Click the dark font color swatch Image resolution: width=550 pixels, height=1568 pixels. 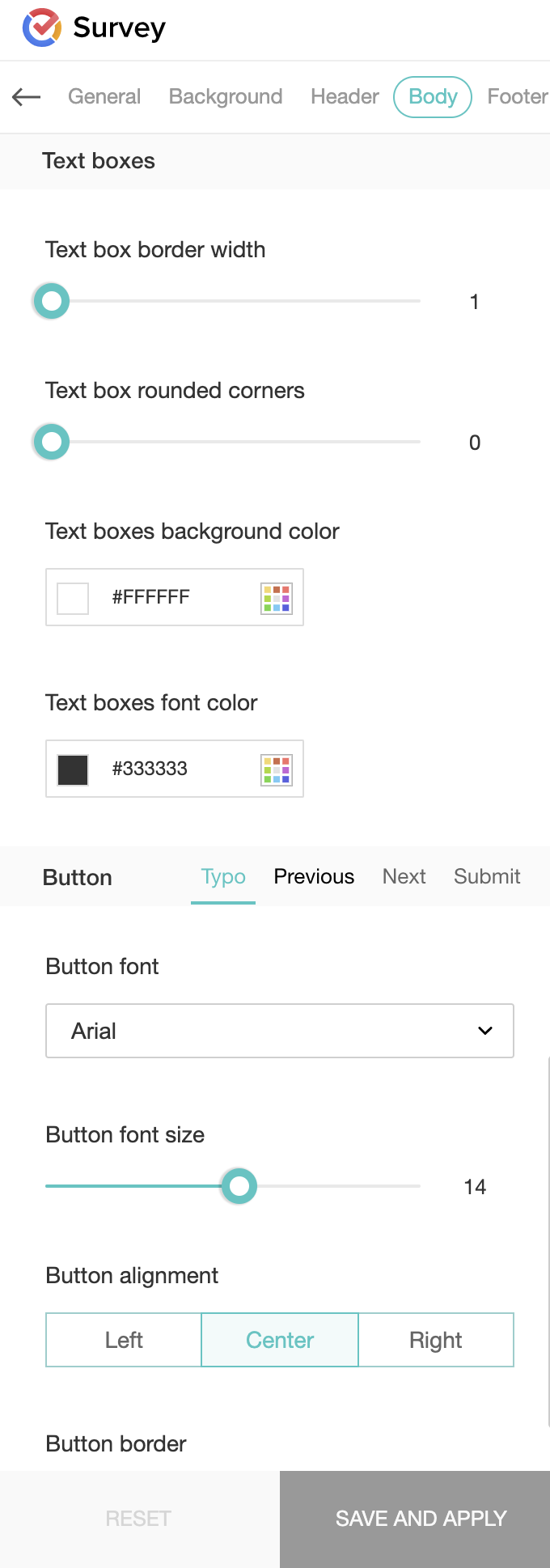[x=73, y=770]
